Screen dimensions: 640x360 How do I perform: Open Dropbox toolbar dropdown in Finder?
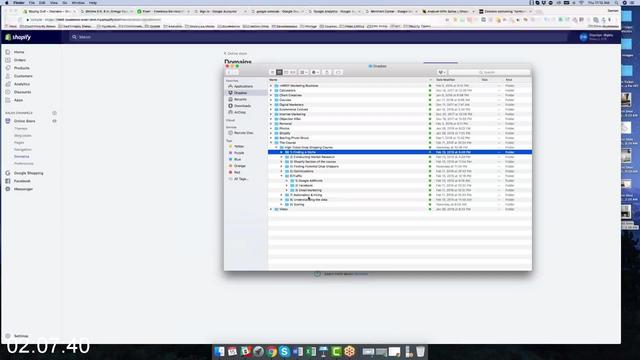(442, 72)
